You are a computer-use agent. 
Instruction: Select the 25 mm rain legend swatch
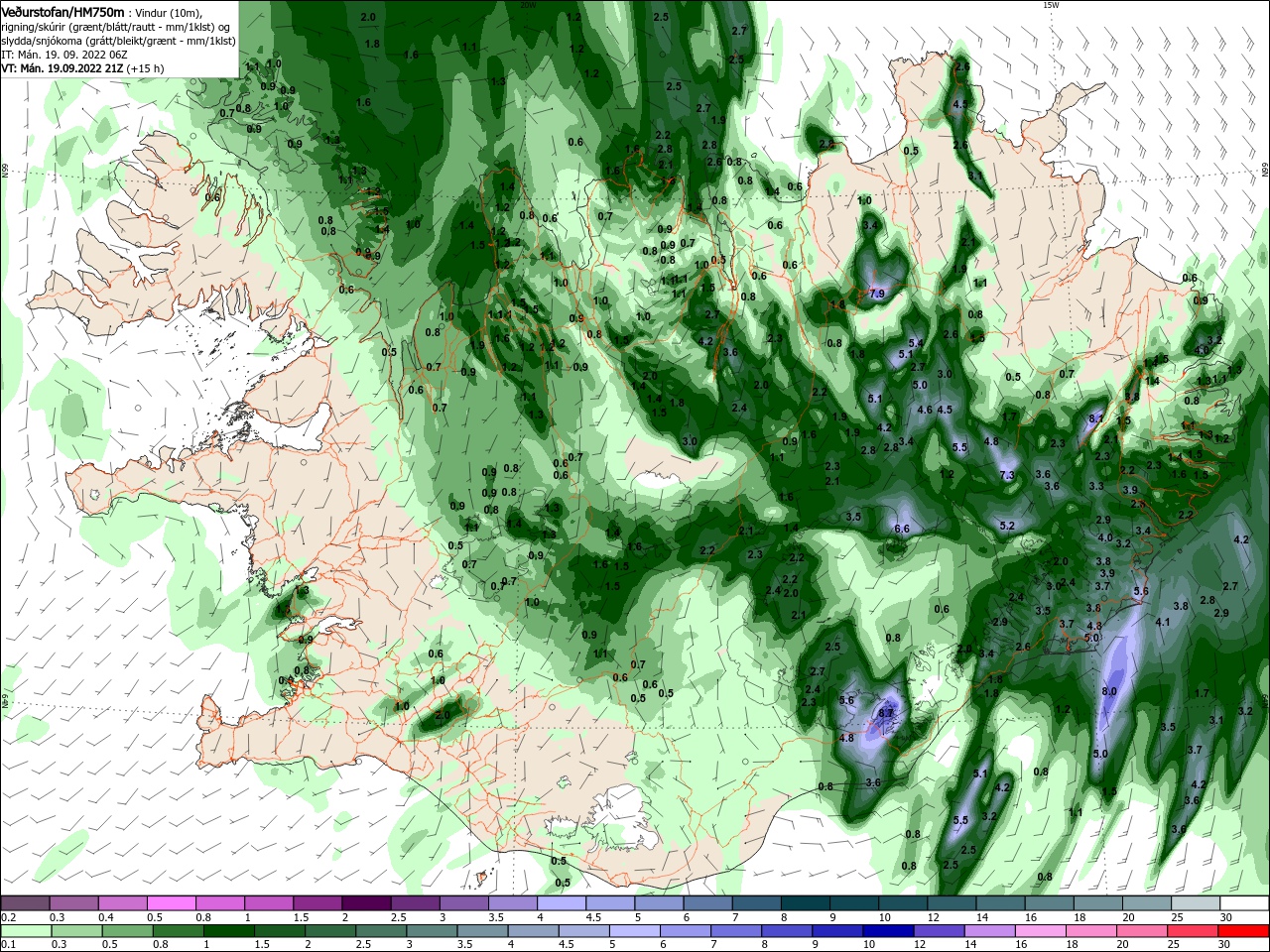[x=1193, y=931]
